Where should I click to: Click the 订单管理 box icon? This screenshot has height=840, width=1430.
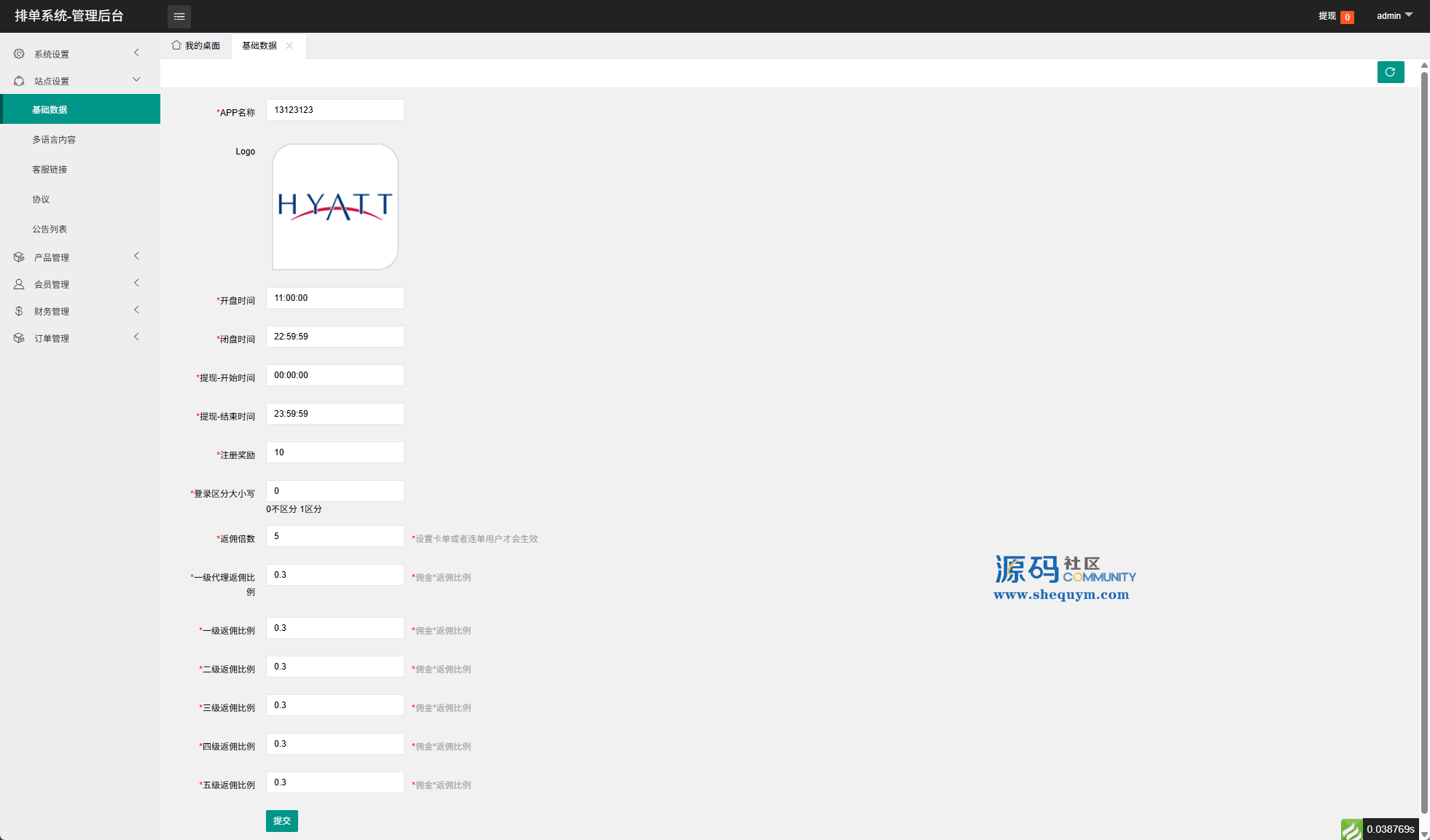coord(19,338)
